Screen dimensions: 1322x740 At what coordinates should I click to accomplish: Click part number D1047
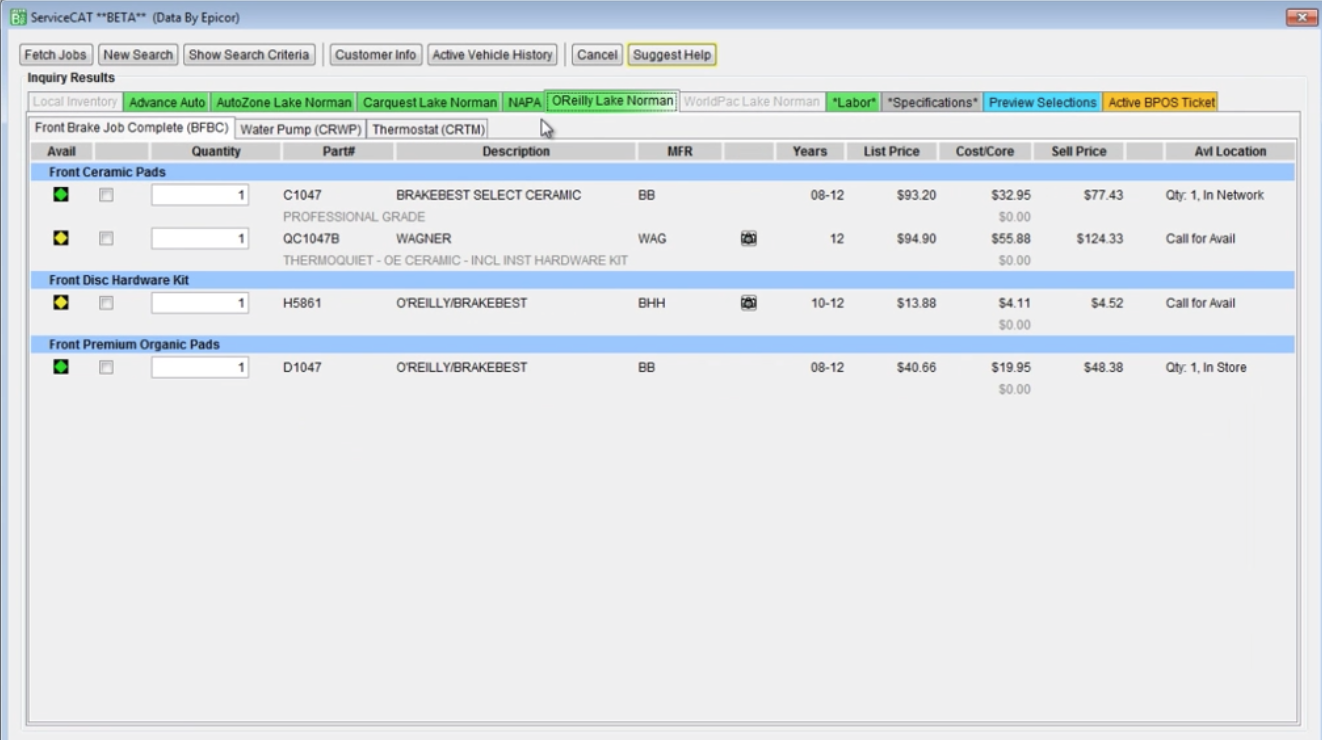coord(302,368)
